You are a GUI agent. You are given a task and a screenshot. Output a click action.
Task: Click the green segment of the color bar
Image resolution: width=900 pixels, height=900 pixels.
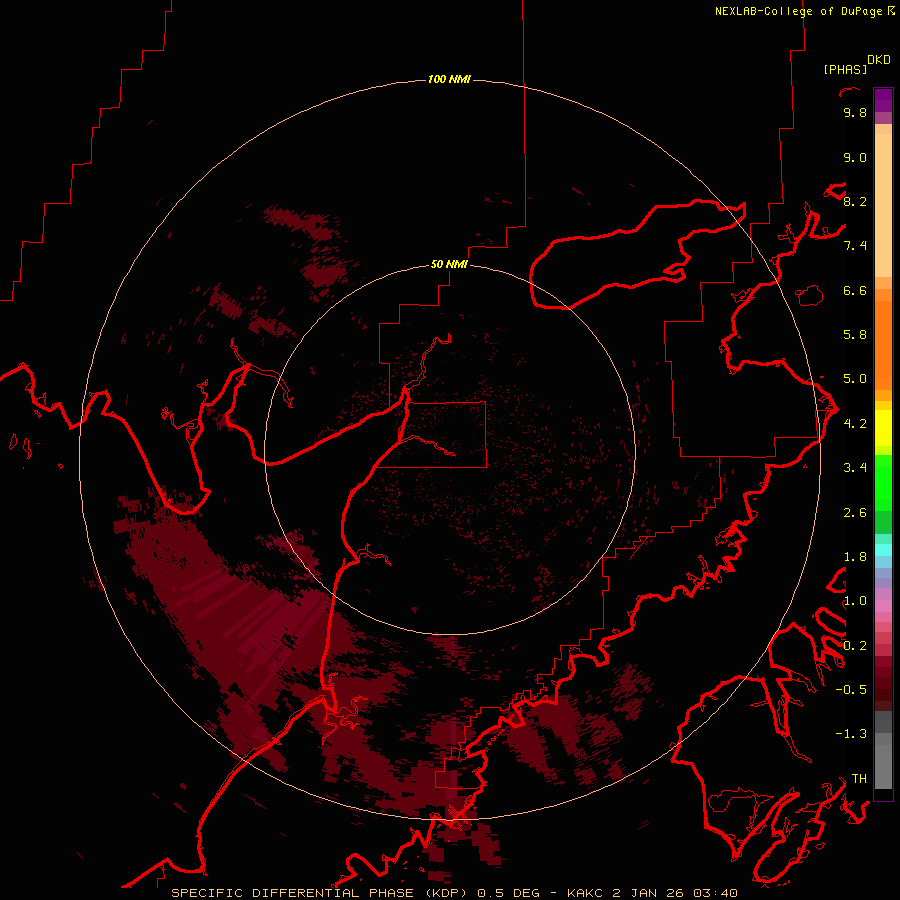coord(883,482)
